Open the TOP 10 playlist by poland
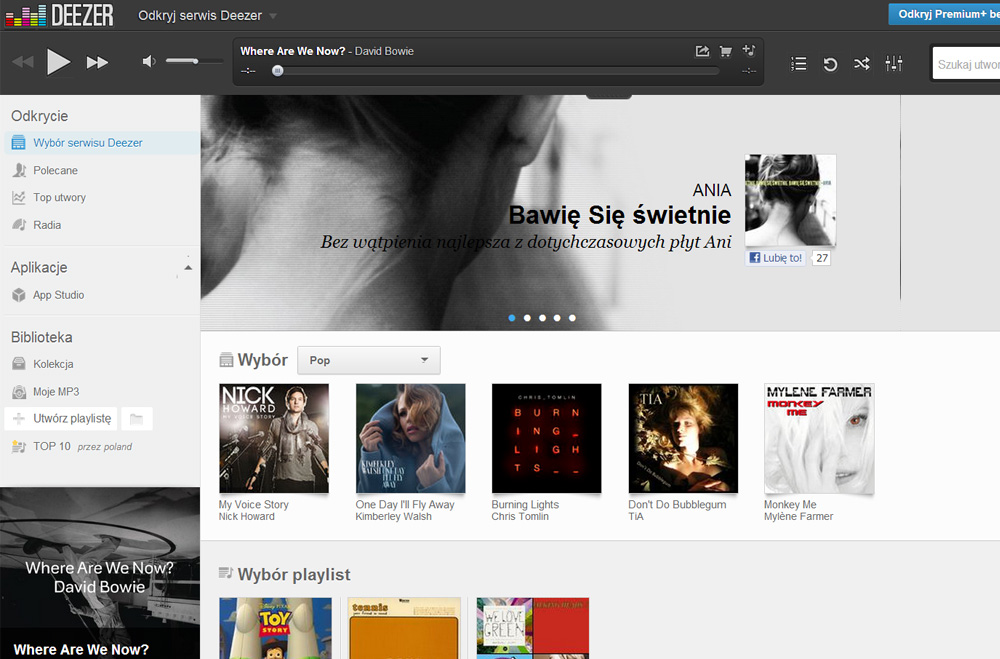The width and height of the screenshot is (1000, 659). click(83, 447)
